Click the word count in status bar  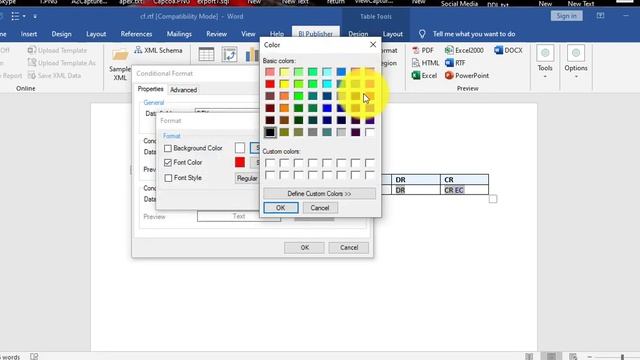click(10, 357)
